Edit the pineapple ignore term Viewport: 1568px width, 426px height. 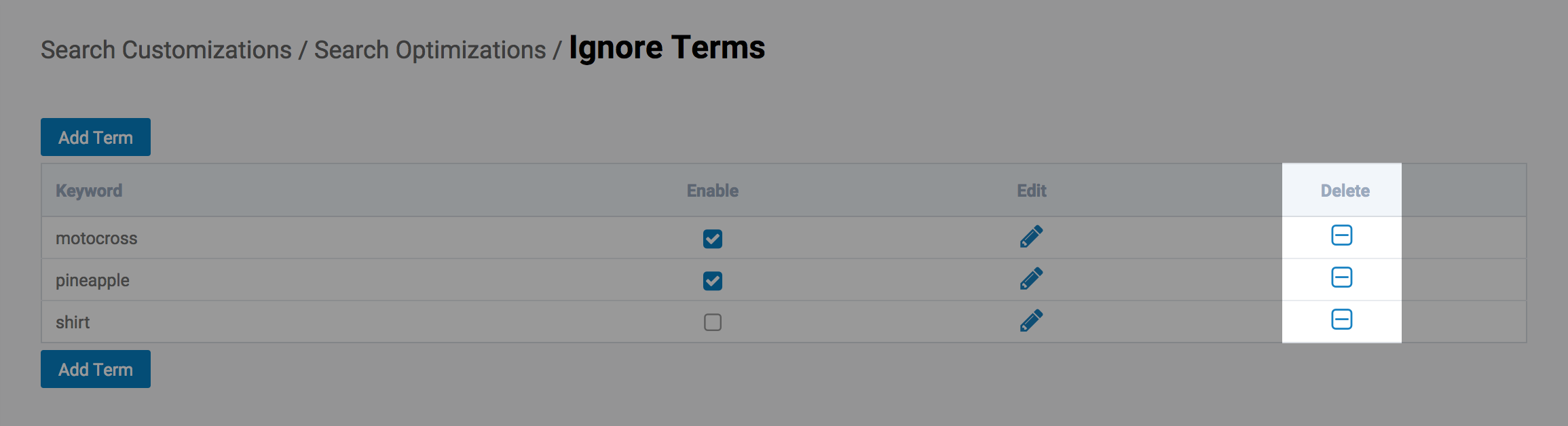[x=1031, y=279]
